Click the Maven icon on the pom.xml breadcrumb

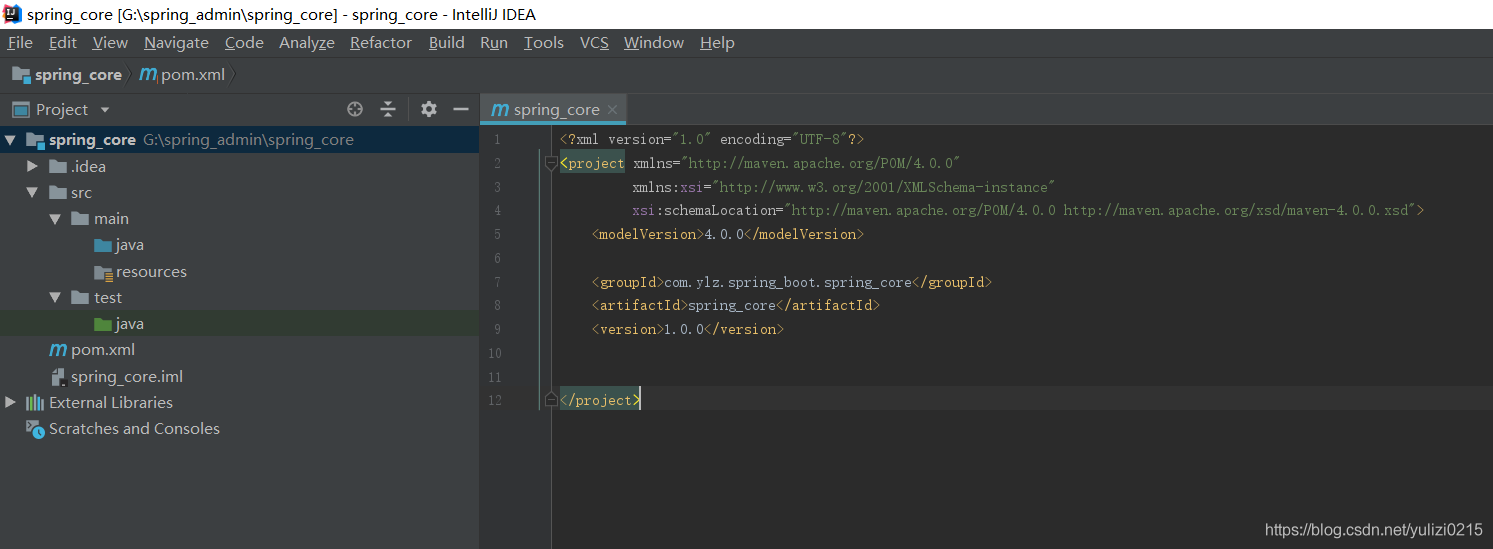coord(148,74)
